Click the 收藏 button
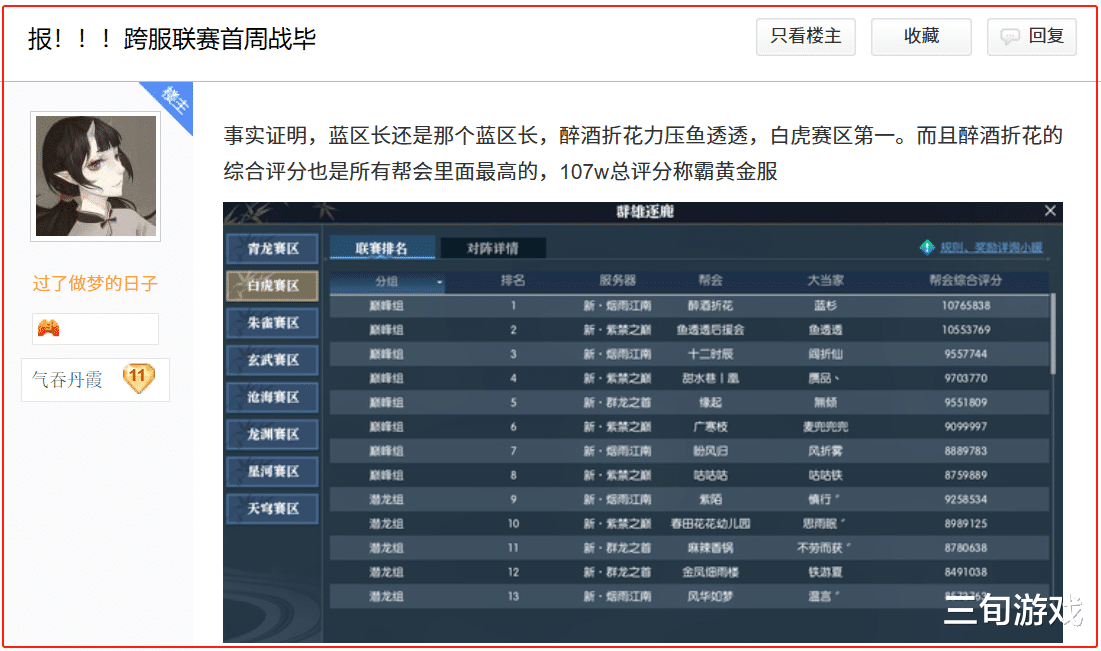 (x=921, y=37)
